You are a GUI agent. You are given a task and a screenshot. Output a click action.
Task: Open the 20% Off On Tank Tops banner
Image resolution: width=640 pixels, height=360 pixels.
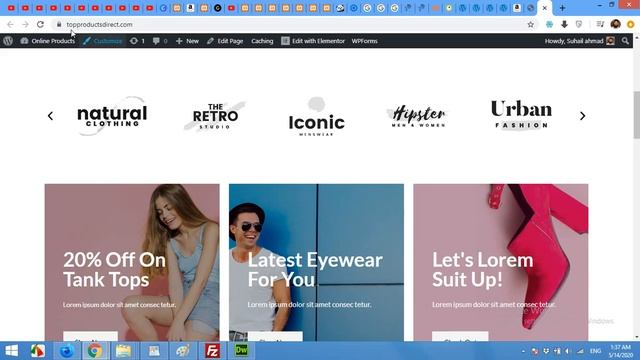[132, 262]
